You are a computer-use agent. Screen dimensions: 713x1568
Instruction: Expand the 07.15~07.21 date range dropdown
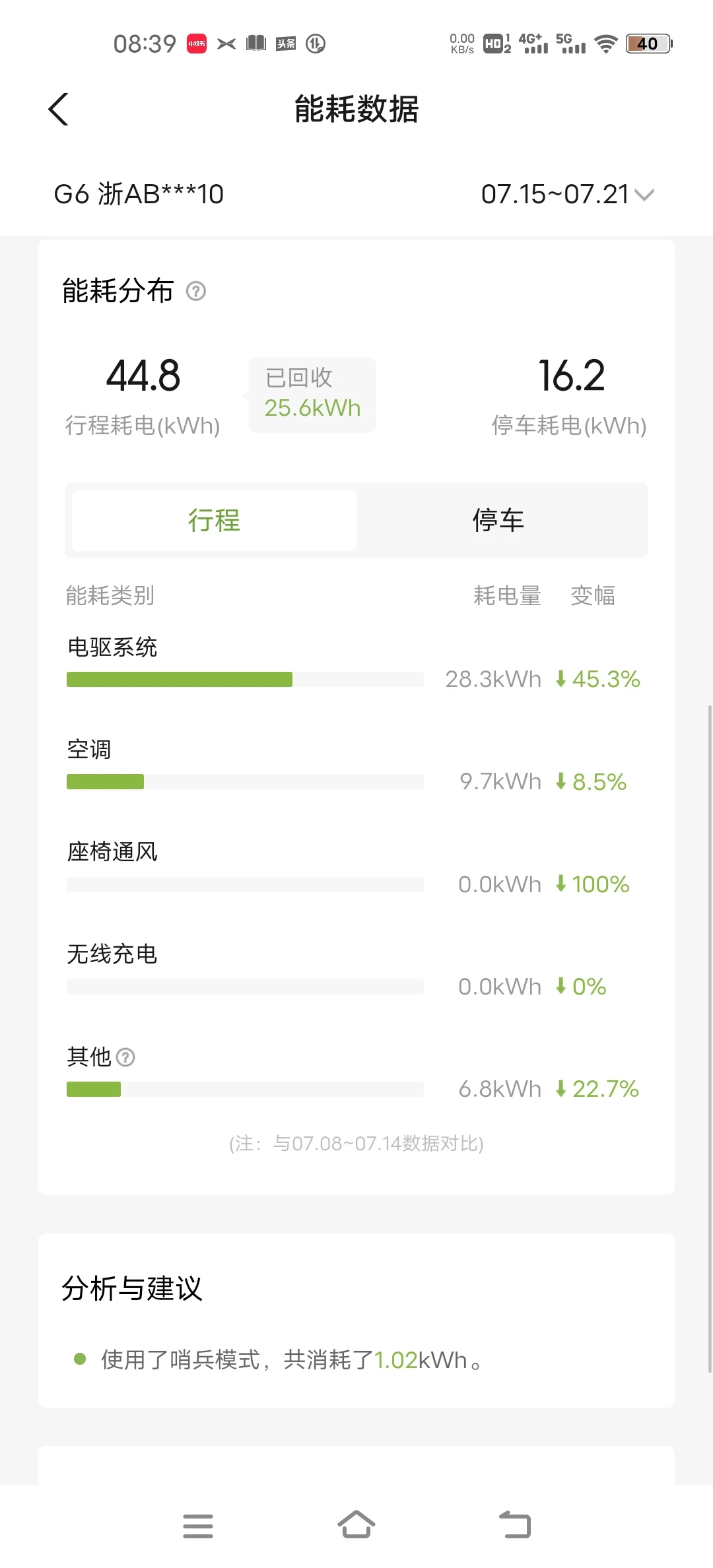(567, 194)
